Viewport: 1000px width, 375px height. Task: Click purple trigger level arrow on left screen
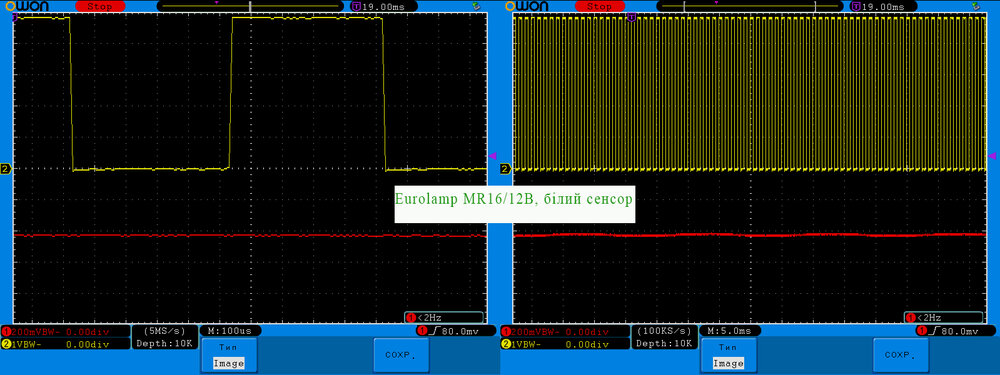492,156
